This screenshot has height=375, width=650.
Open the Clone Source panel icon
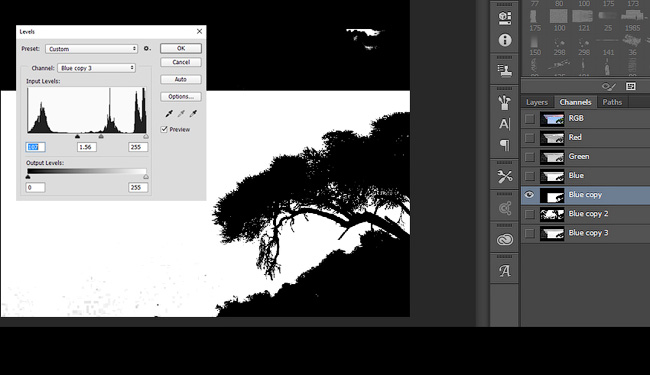(x=504, y=71)
